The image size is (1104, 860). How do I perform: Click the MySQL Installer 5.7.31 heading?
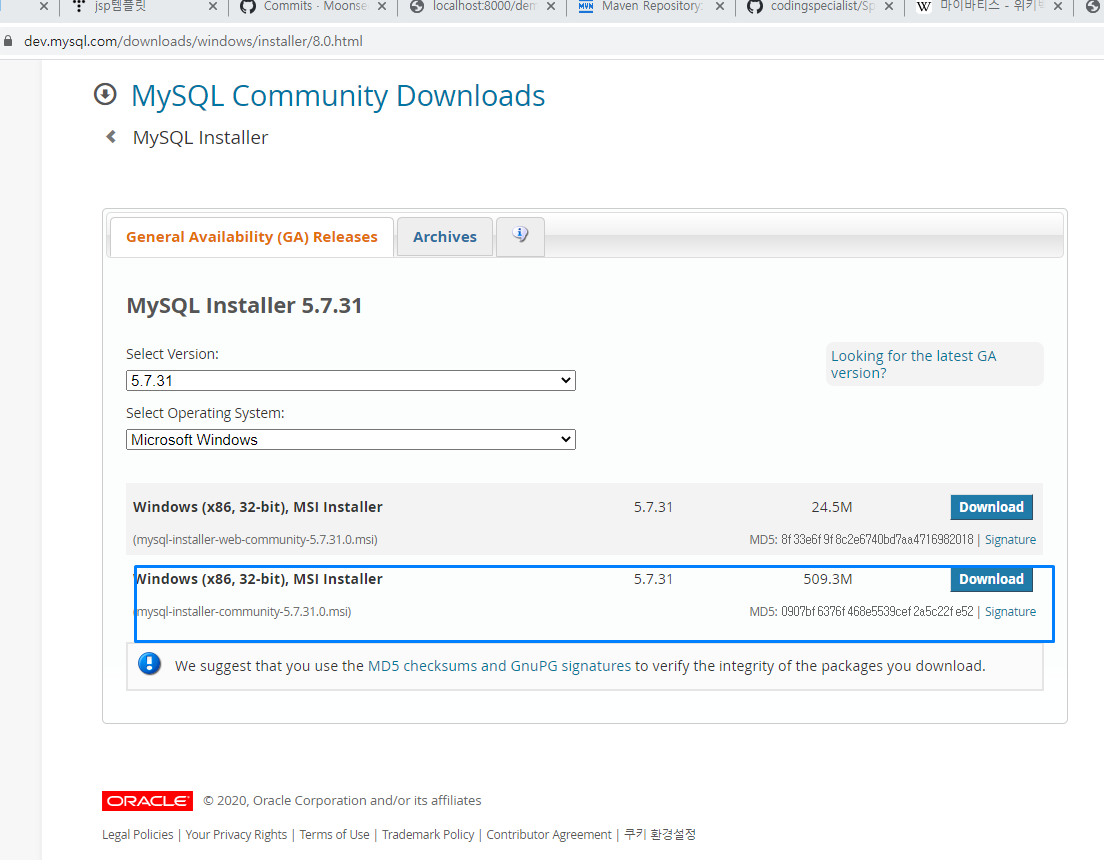(x=244, y=305)
